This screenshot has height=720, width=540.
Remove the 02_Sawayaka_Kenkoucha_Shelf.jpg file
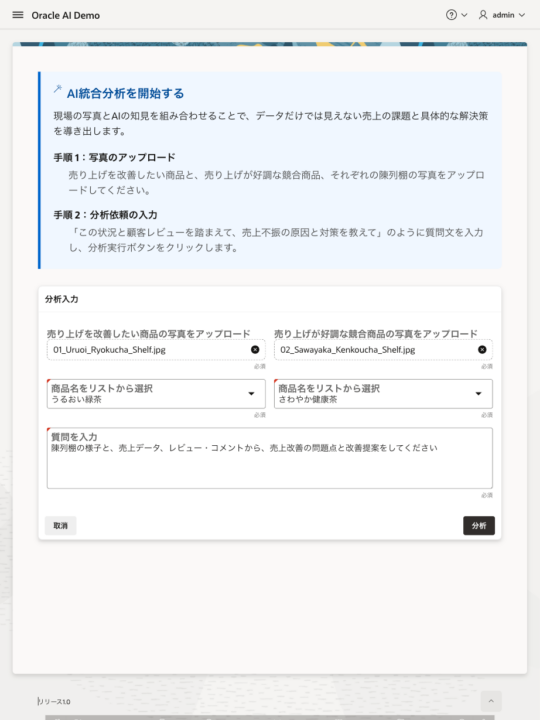point(482,349)
